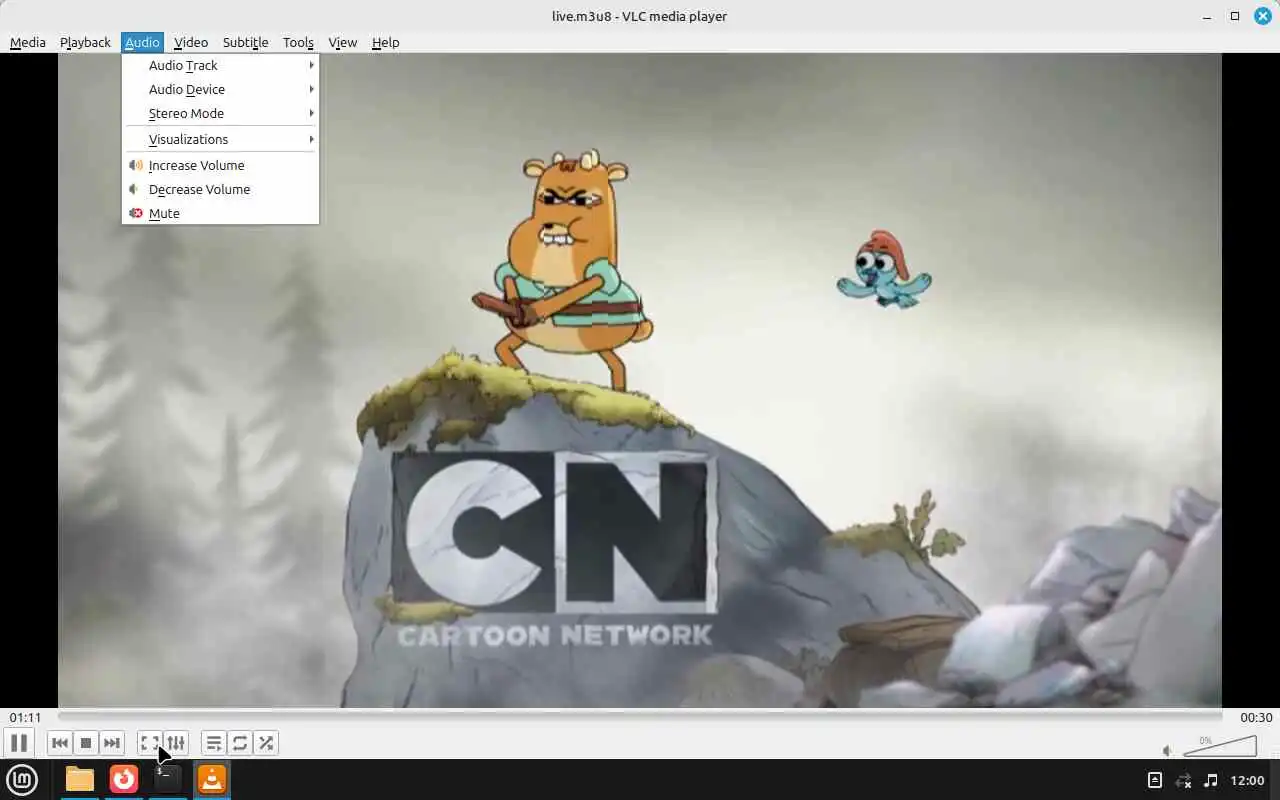Toggle loop repeat mode
1280x800 pixels.
(240, 743)
